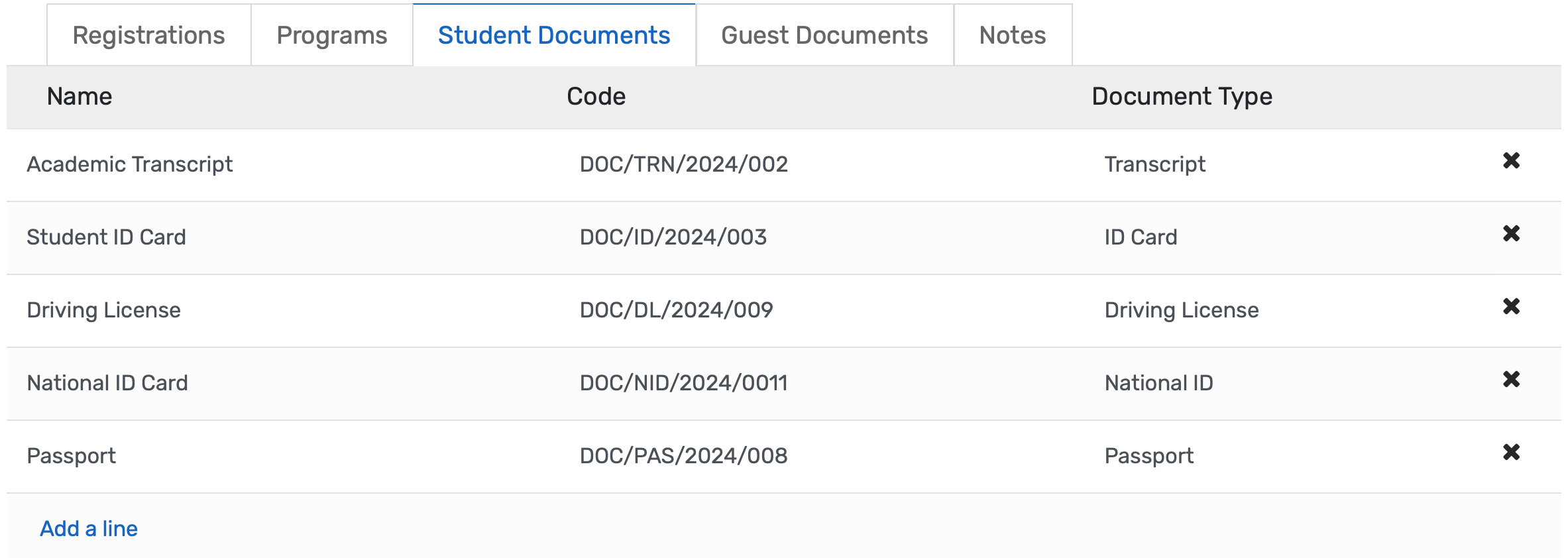Viewport: 1568px width, 558px height.
Task: Open the Driving License document type field
Action: point(1181,310)
